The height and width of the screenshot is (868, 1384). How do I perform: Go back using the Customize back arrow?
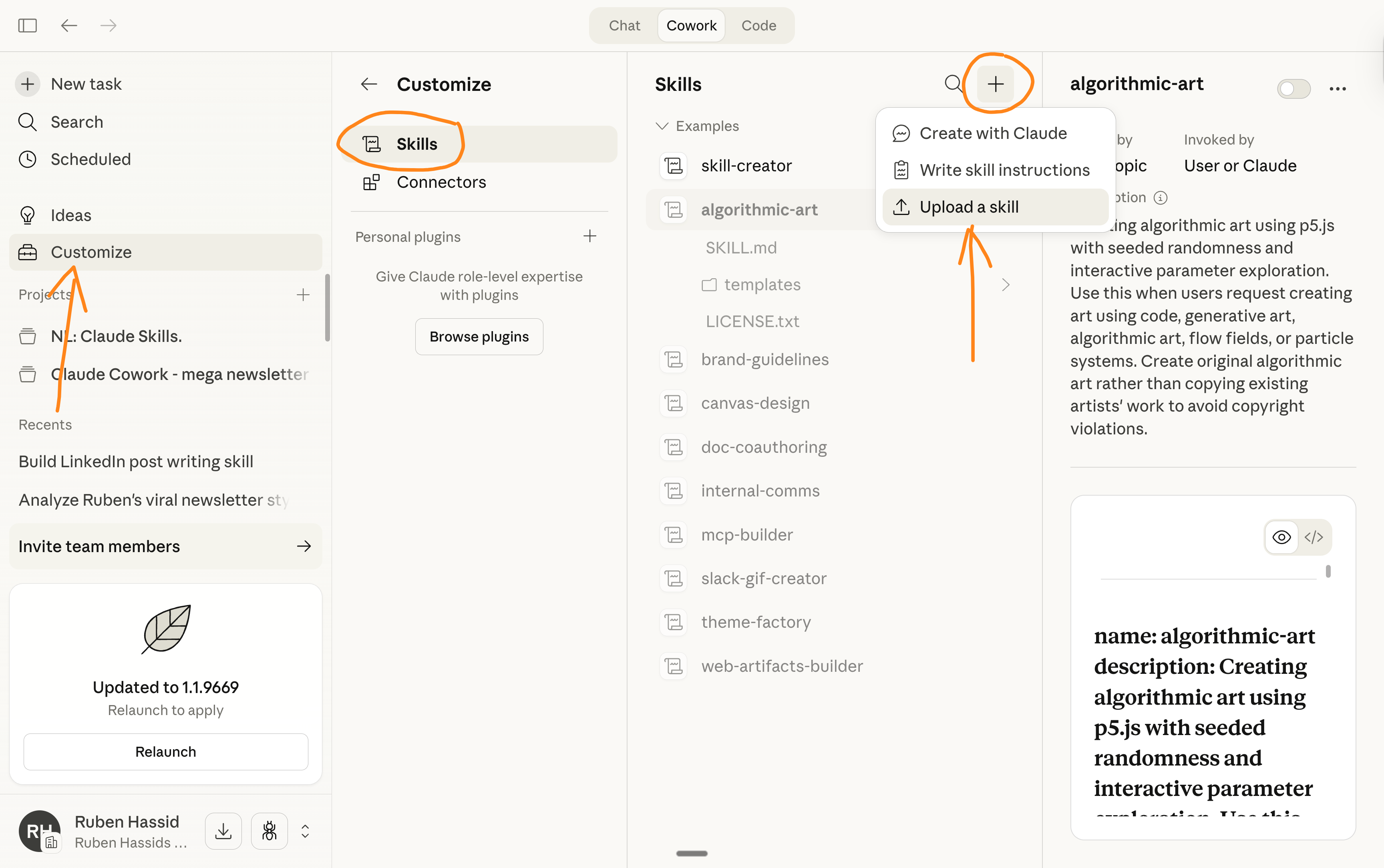point(368,84)
